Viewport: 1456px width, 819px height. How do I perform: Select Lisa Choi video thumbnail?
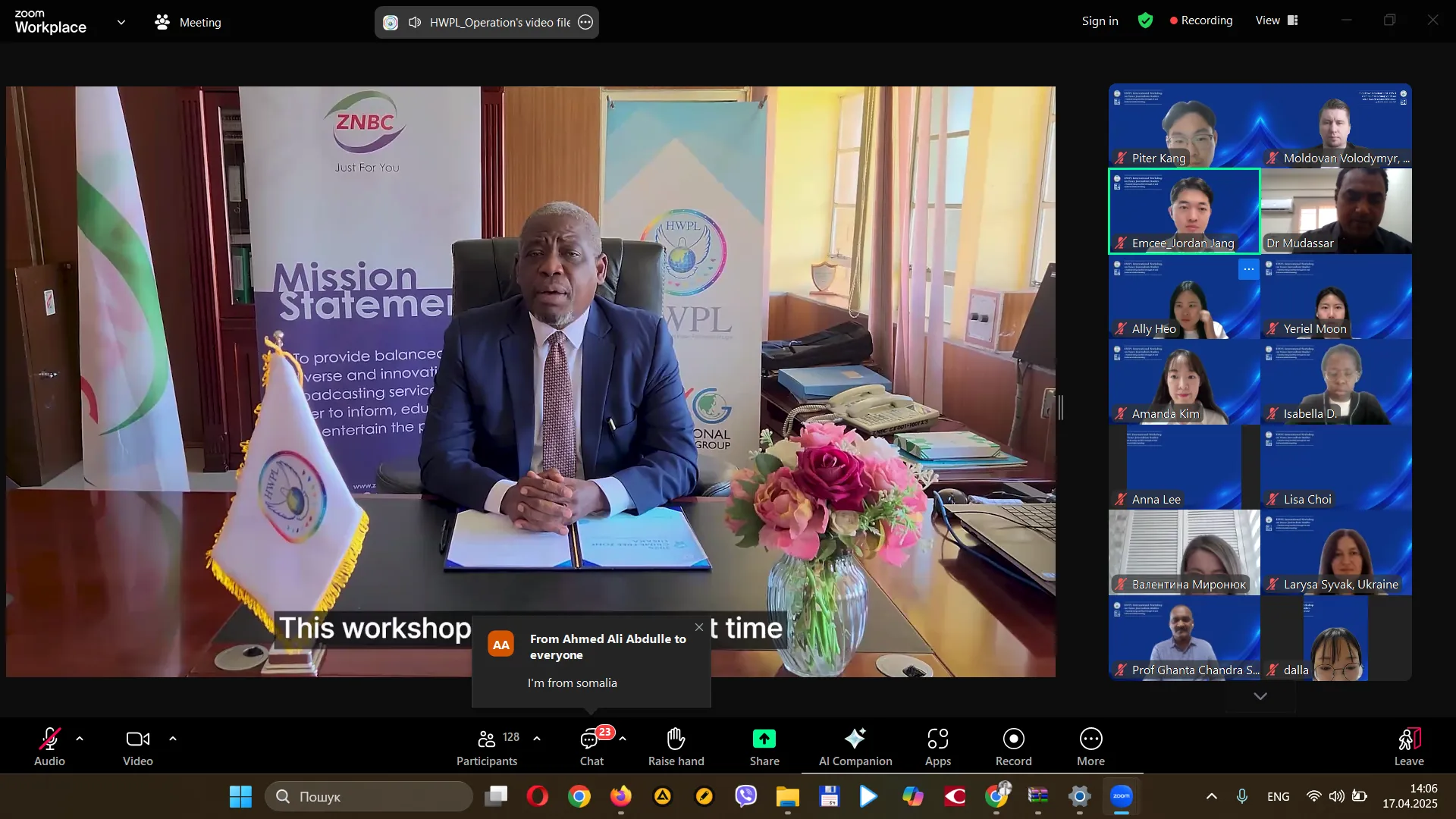(1336, 467)
